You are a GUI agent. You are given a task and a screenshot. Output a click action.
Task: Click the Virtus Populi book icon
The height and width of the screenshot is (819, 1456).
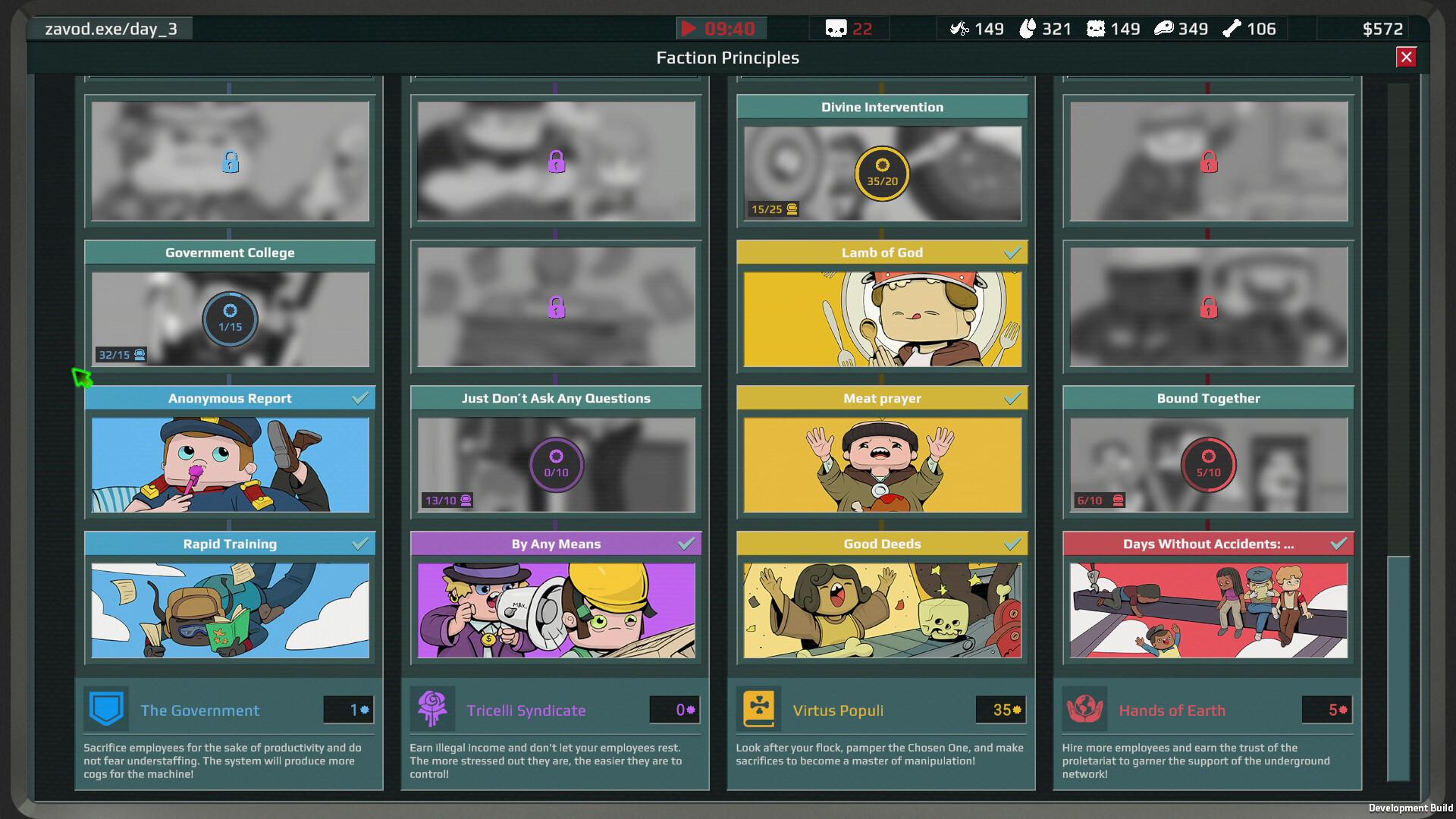[x=760, y=708]
